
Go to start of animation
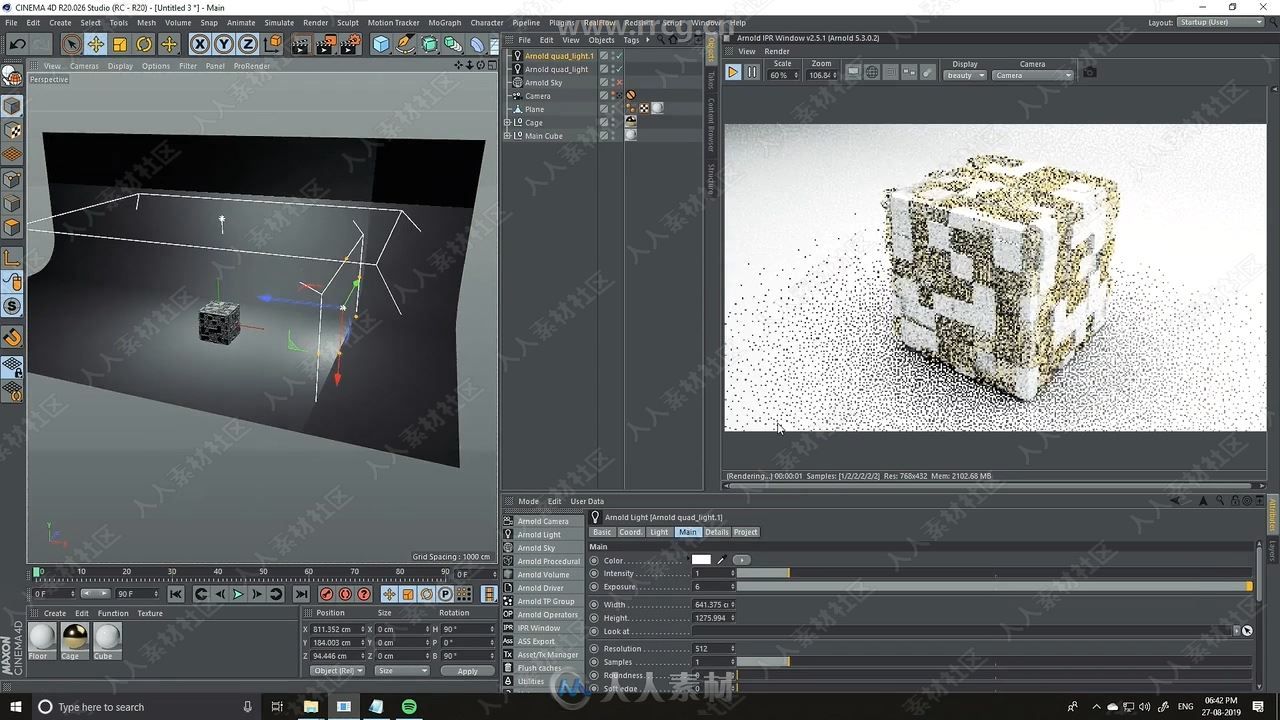tap(175, 594)
